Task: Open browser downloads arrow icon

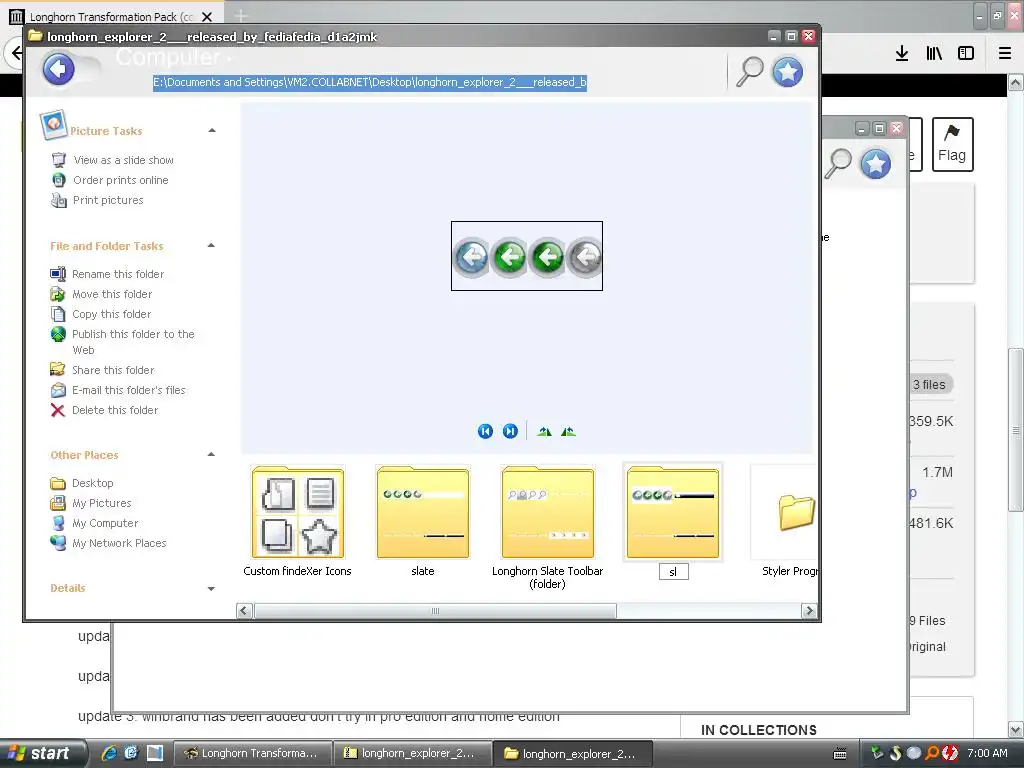Action: pos(902,54)
